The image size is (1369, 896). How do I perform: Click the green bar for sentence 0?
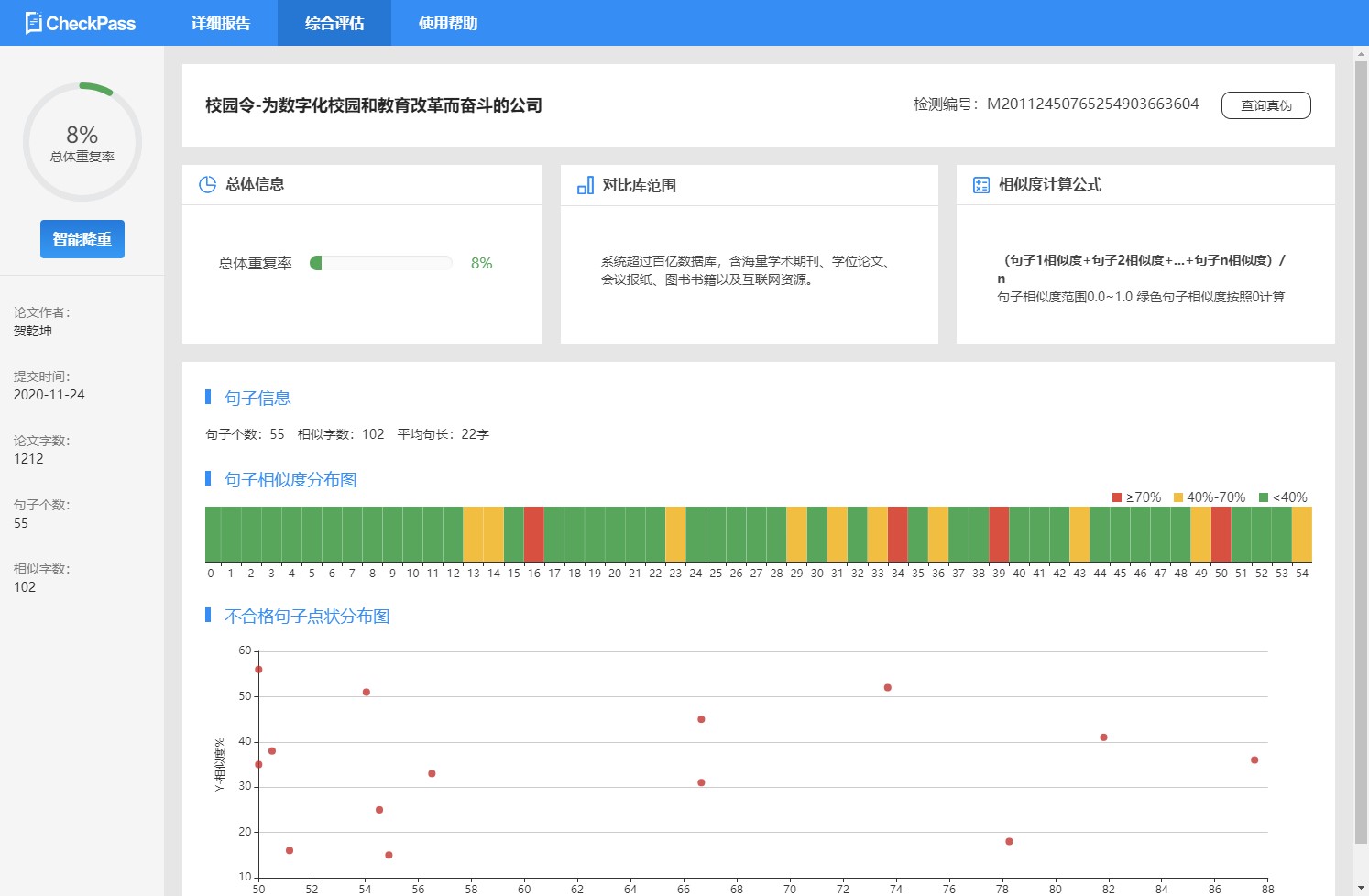[211, 534]
